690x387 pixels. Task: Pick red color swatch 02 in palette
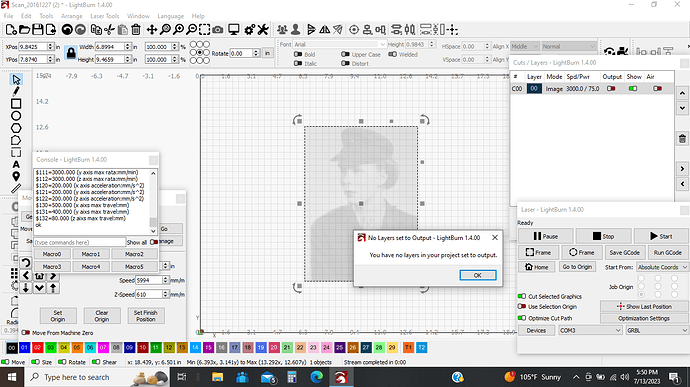[37, 348]
